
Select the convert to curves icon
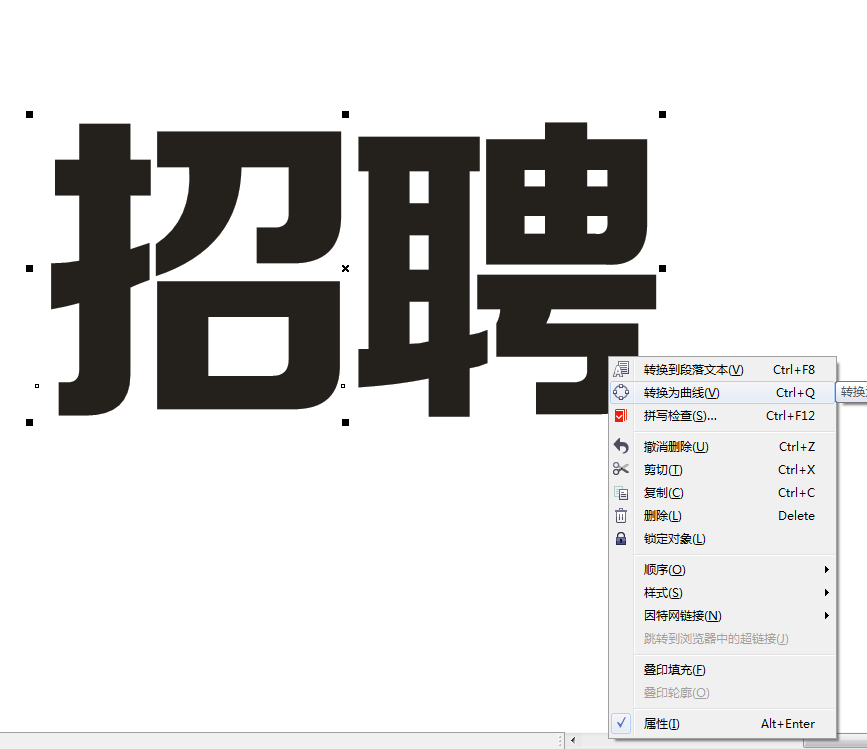pyautogui.click(x=622, y=392)
